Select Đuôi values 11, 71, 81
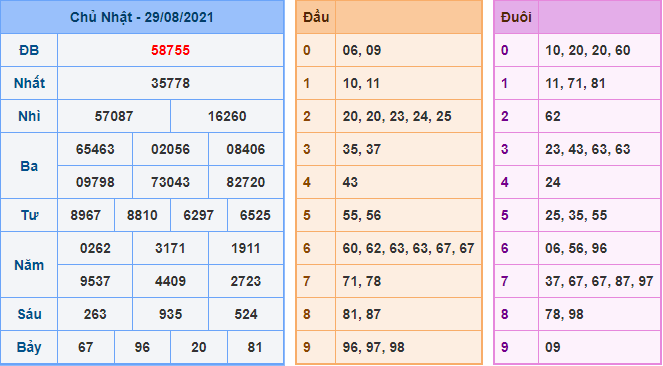 pos(575,83)
